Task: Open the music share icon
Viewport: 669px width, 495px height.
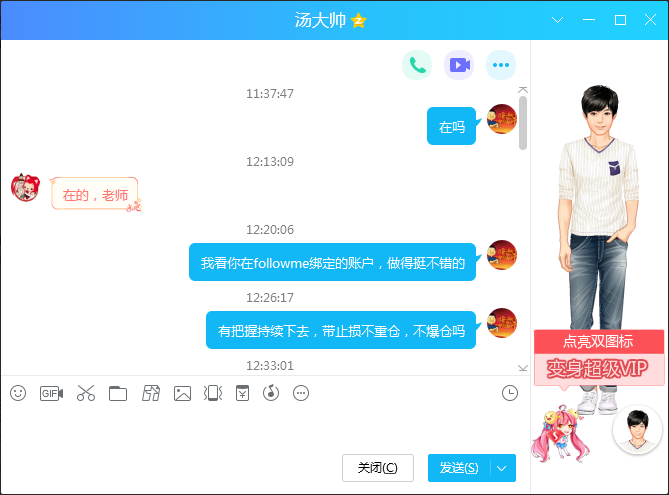Action: pyautogui.click(x=271, y=393)
